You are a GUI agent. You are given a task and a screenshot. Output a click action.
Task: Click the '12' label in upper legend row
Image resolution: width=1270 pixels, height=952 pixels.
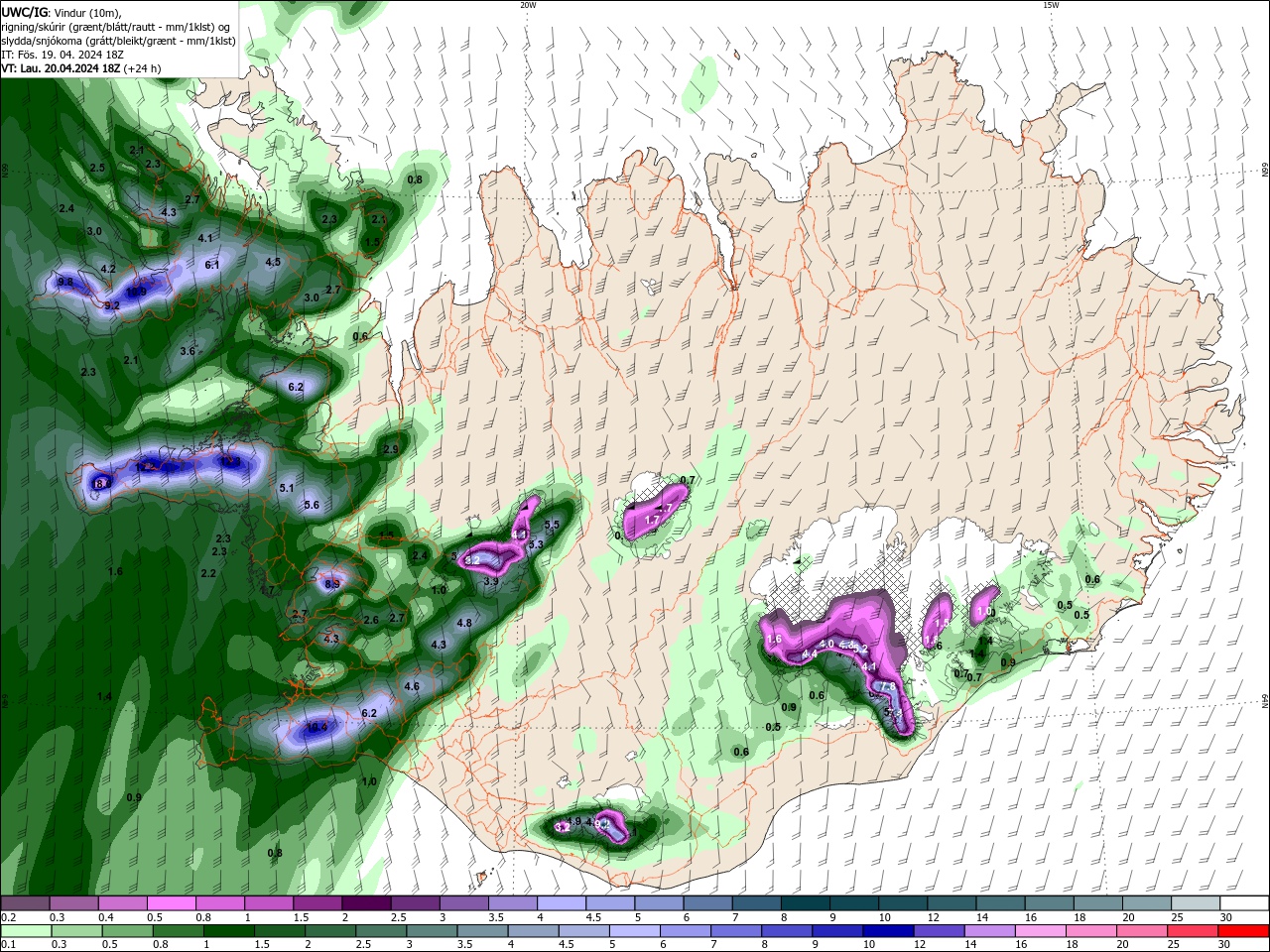[x=933, y=917]
